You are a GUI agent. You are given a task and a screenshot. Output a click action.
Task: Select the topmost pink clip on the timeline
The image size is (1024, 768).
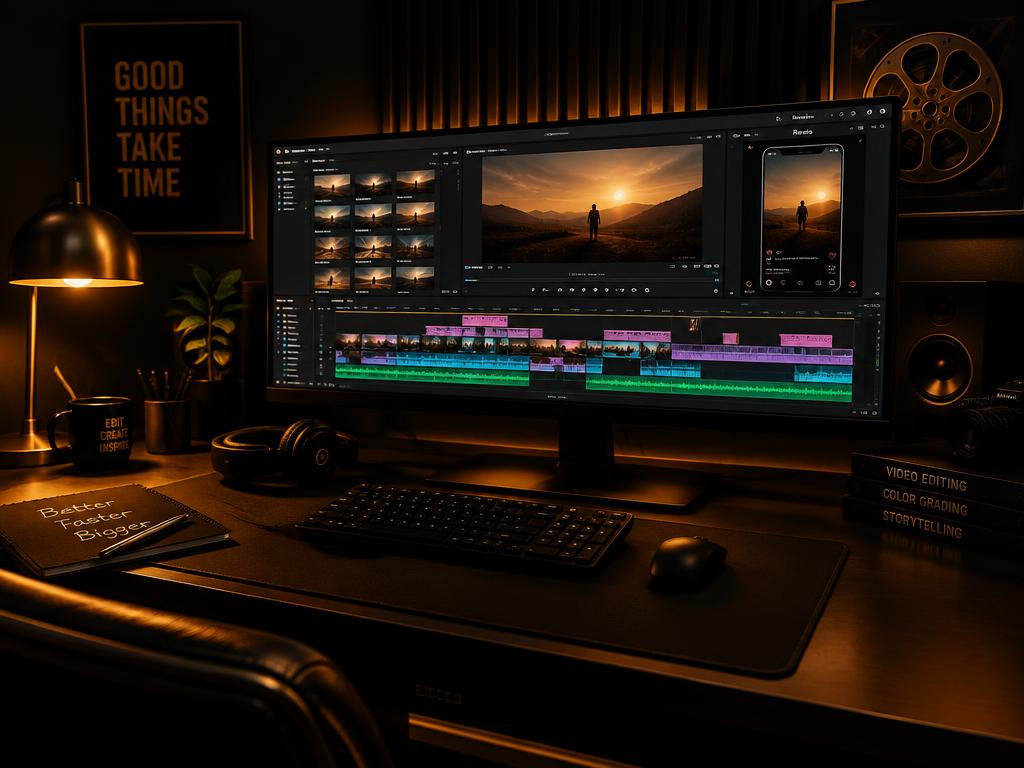485,320
